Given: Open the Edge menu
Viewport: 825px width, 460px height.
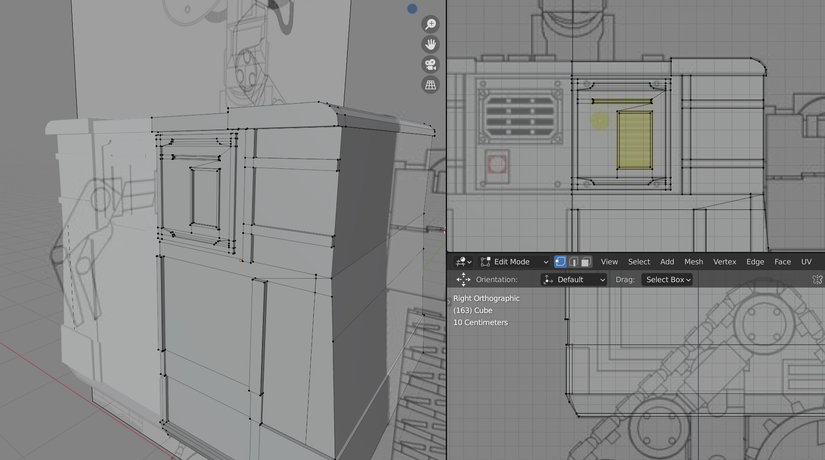Looking at the screenshot, I should [x=755, y=262].
